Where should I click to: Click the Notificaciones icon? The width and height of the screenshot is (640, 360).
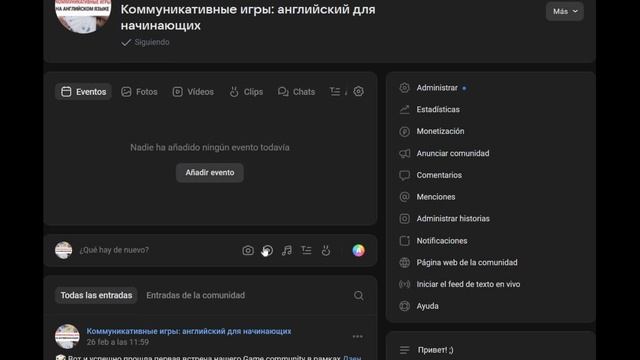(404, 241)
